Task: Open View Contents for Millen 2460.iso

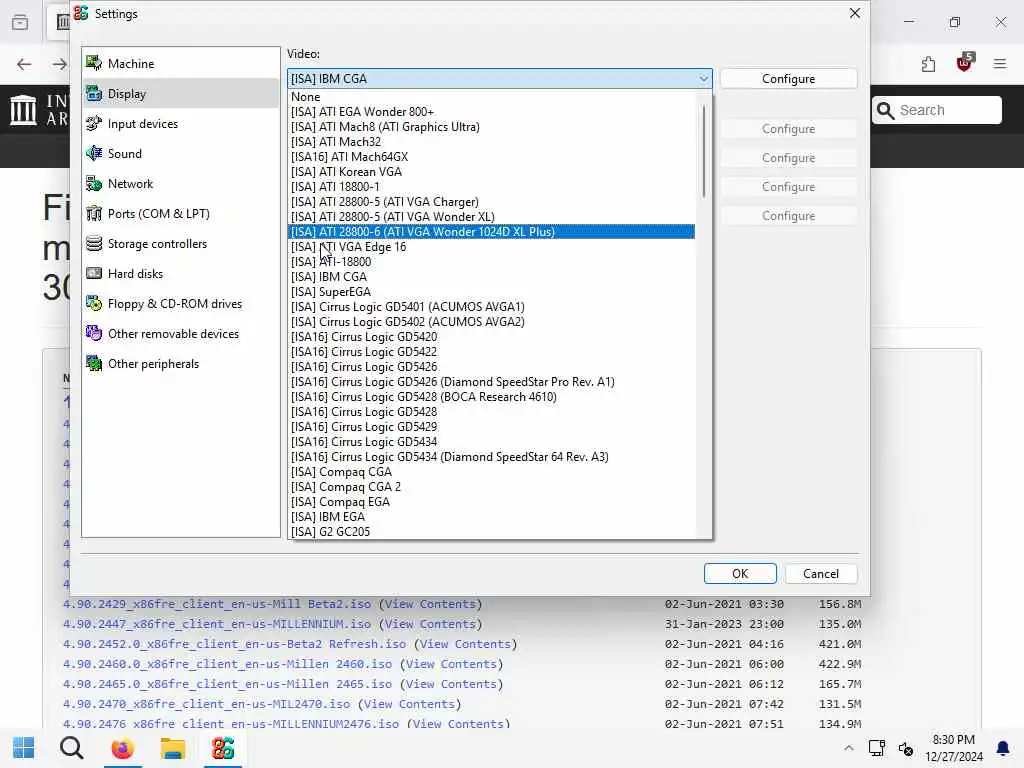Action: (451, 664)
